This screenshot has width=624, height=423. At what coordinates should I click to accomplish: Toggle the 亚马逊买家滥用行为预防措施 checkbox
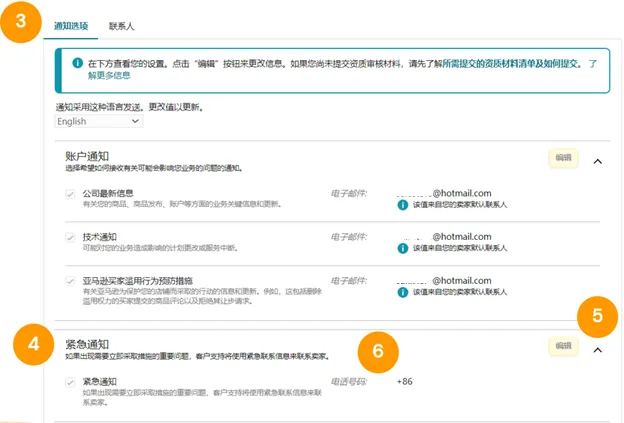[x=70, y=283]
